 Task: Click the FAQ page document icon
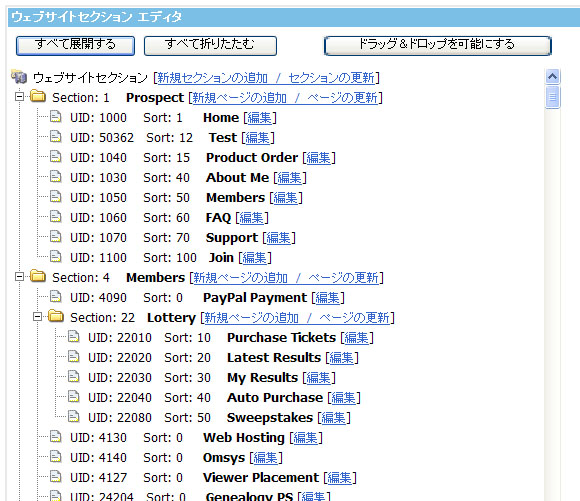point(55,216)
